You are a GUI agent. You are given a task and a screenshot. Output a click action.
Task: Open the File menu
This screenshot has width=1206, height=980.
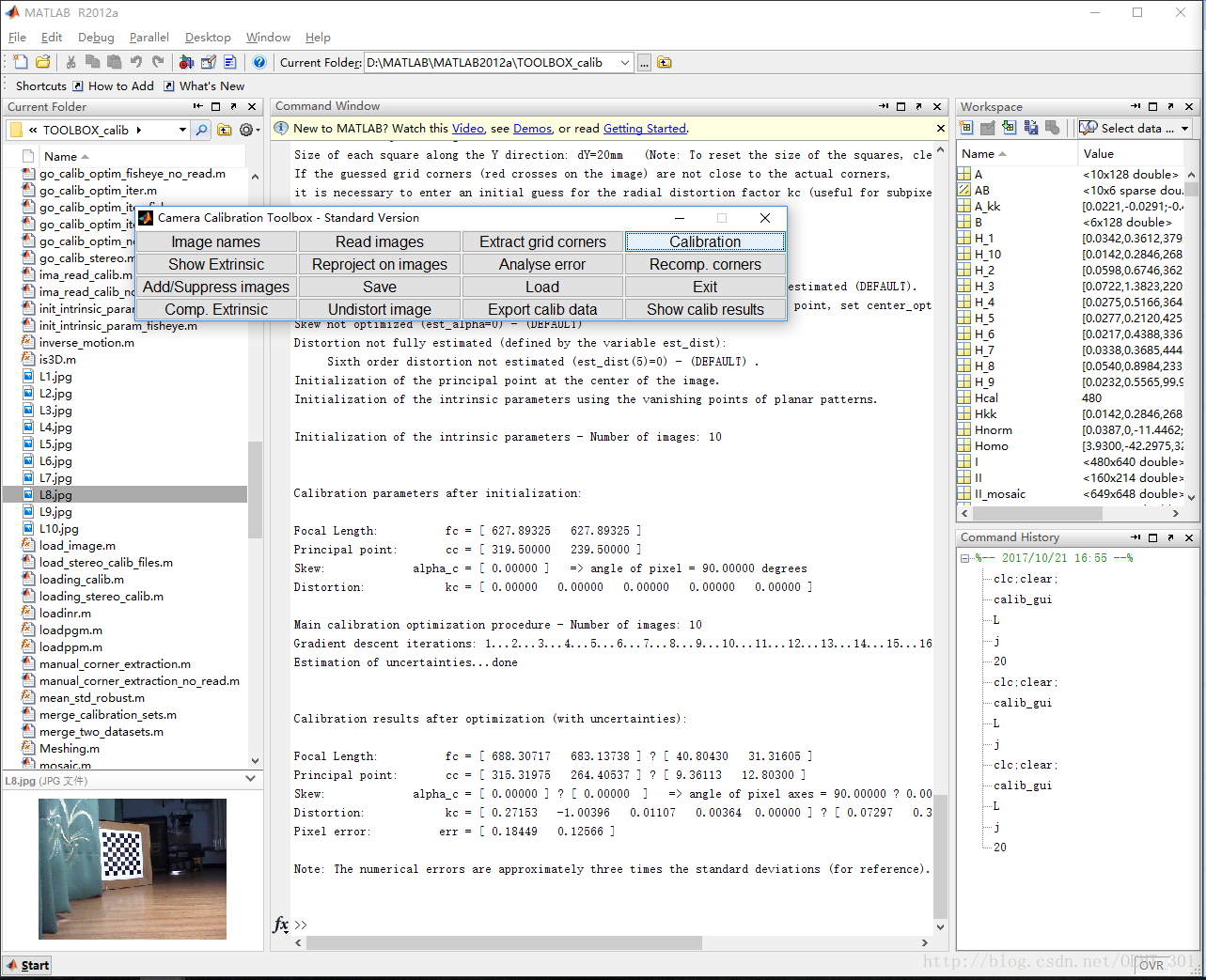(x=17, y=38)
